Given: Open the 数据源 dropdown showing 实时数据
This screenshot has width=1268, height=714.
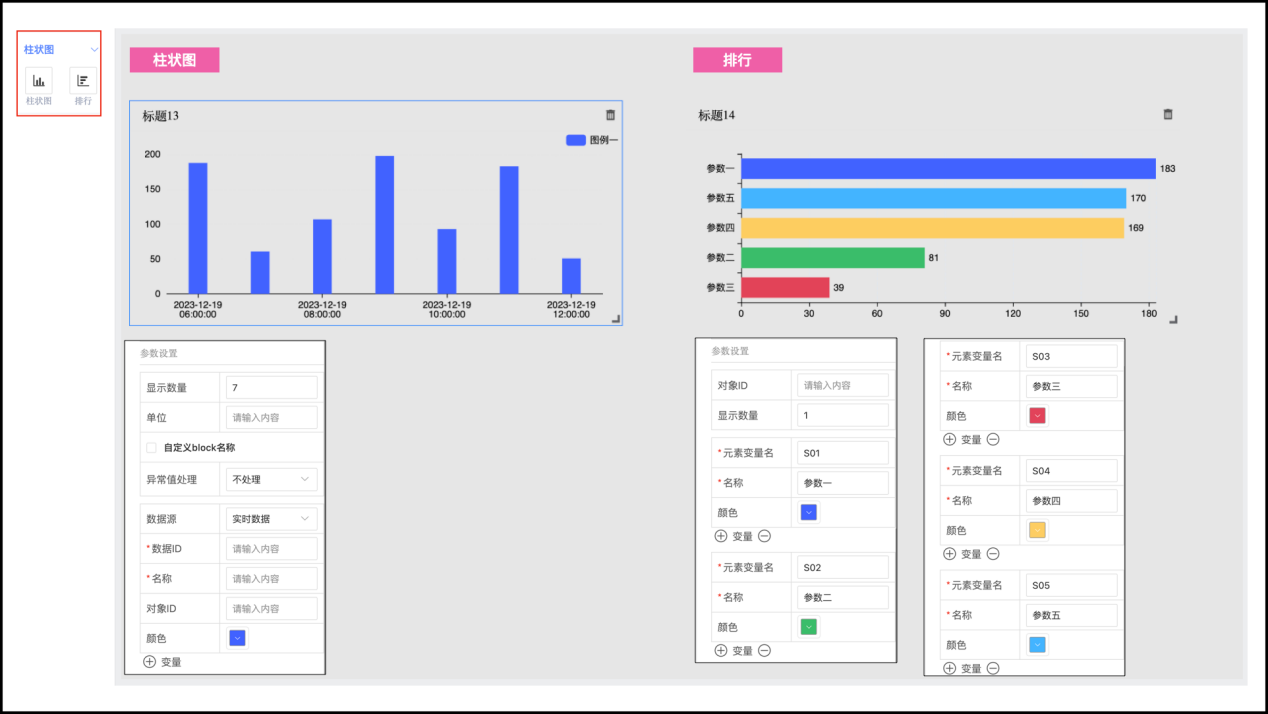Looking at the screenshot, I should point(271,518).
